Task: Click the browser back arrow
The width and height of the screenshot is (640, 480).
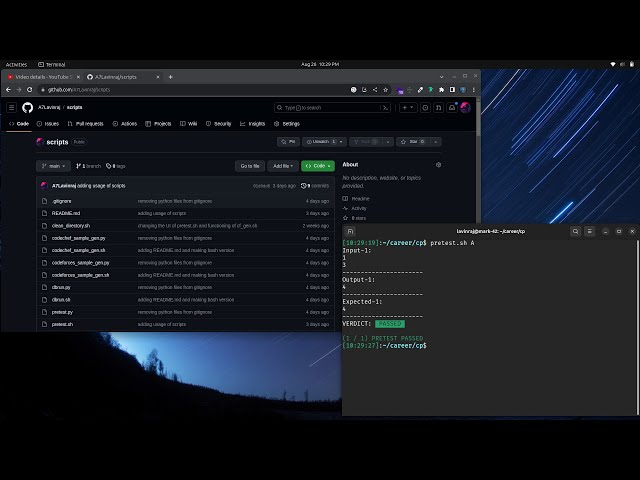Action: pos(8,89)
